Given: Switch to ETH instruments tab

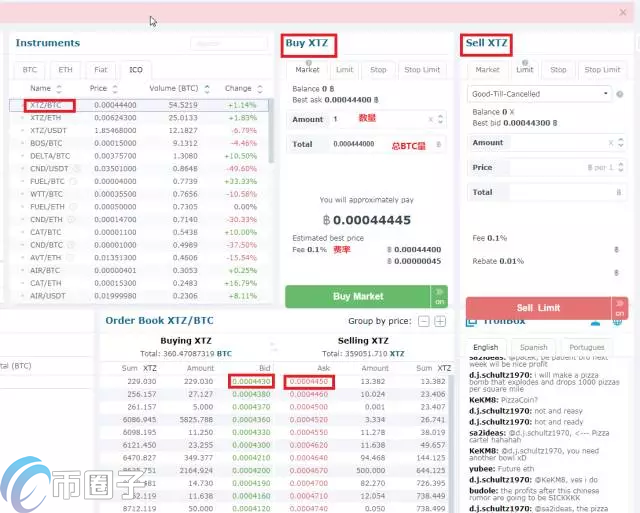Looking at the screenshot, I should [65, 70].
